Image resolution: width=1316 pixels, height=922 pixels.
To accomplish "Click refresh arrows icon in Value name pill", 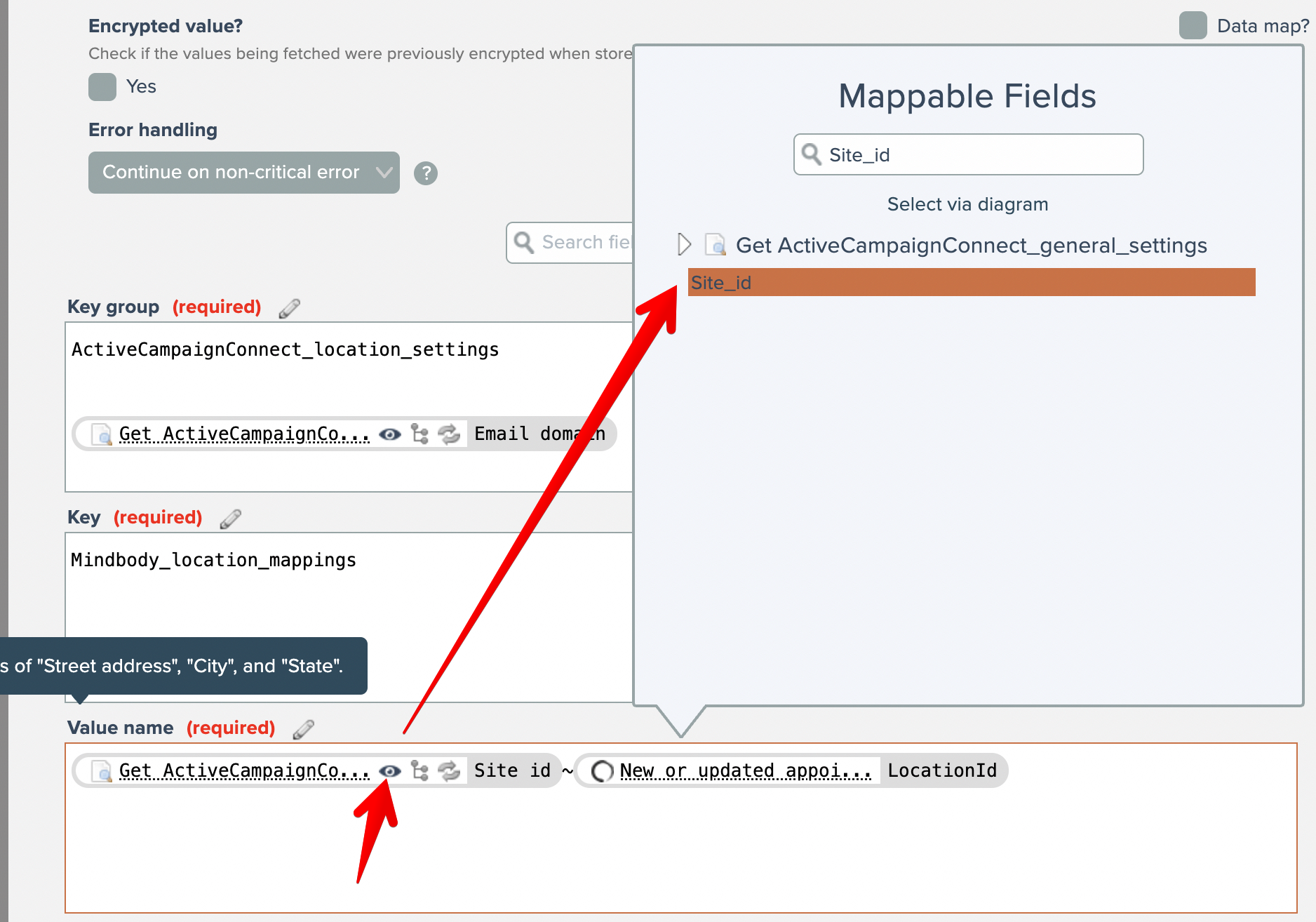I will (449, 770).
